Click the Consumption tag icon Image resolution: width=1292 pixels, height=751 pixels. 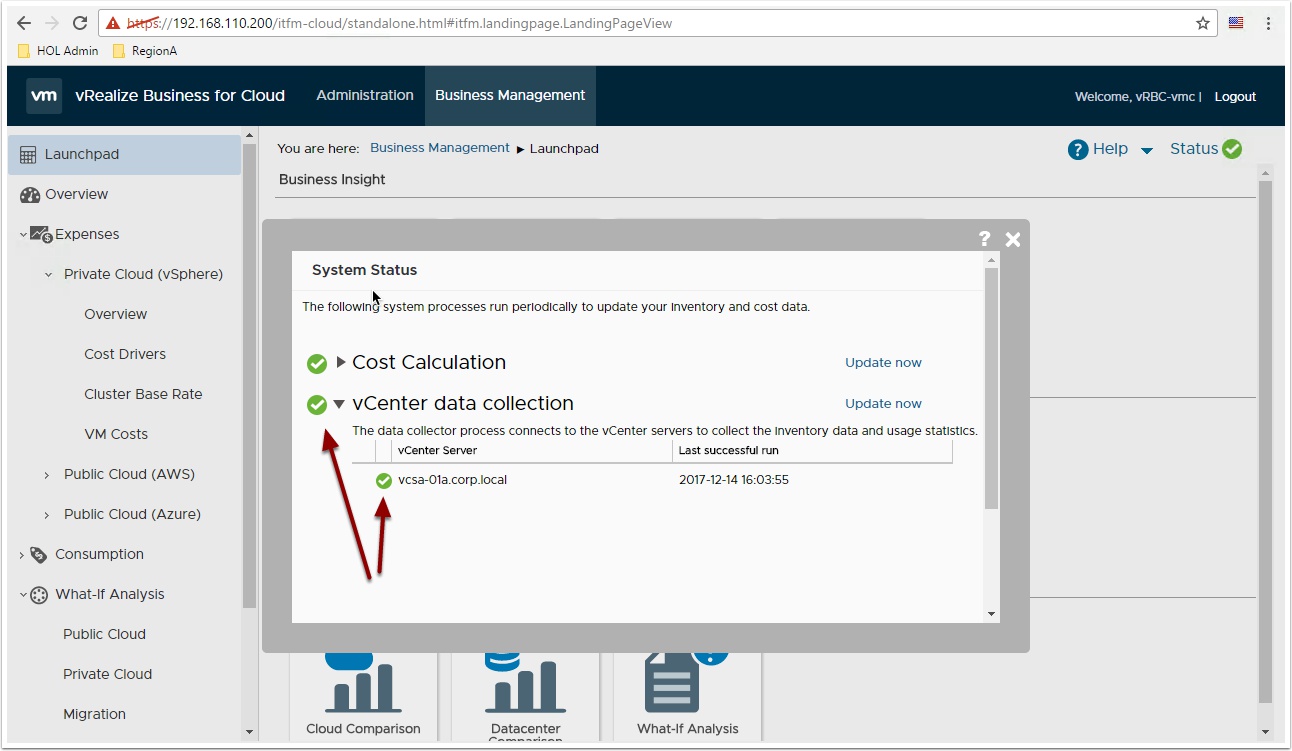pos(39,555)
